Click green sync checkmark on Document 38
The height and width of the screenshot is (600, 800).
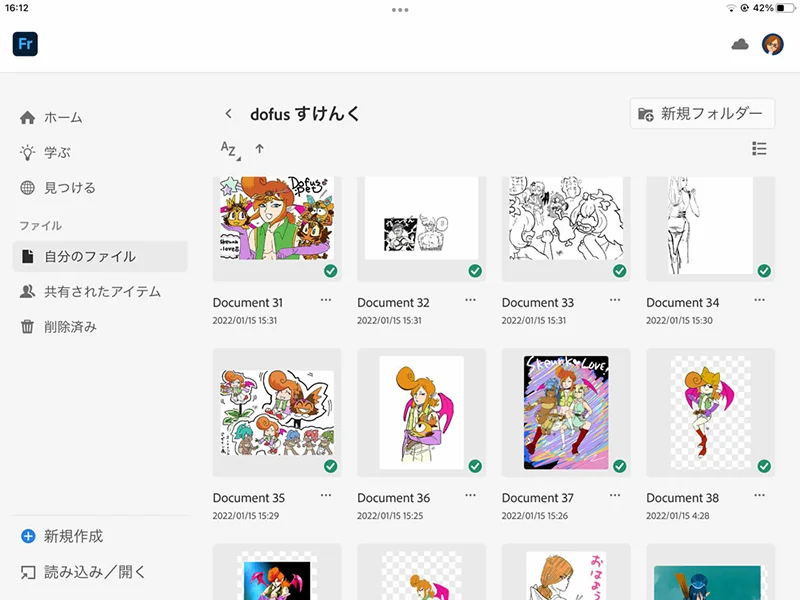point(764,466)
